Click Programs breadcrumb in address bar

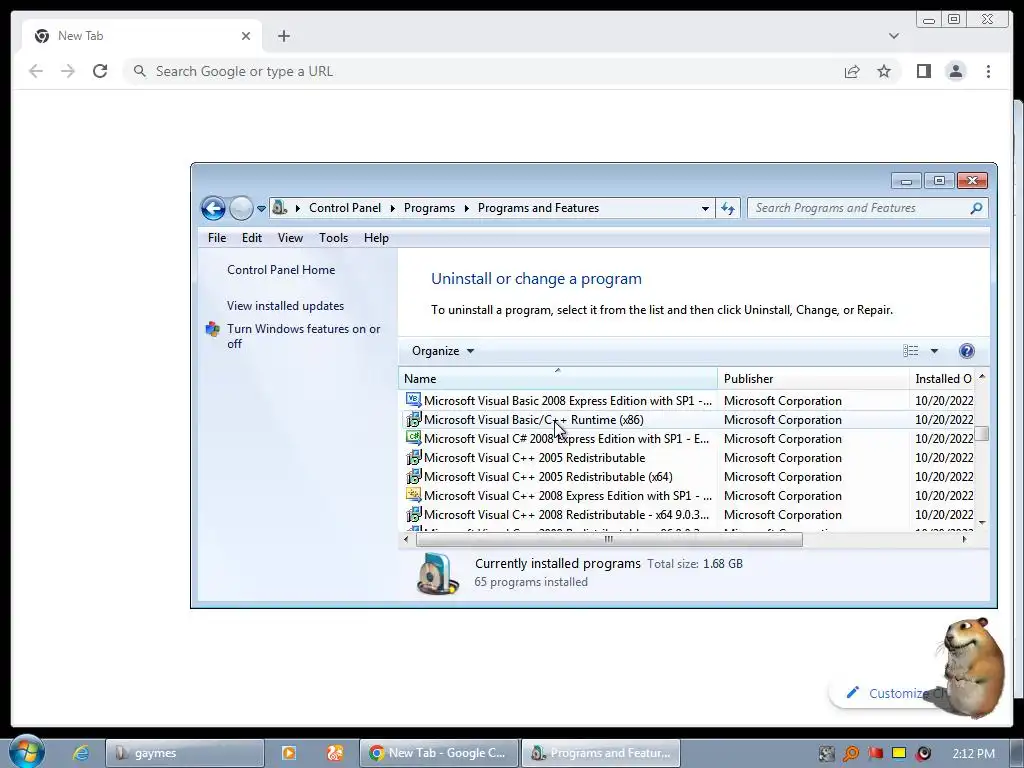[x=429, y=208]
